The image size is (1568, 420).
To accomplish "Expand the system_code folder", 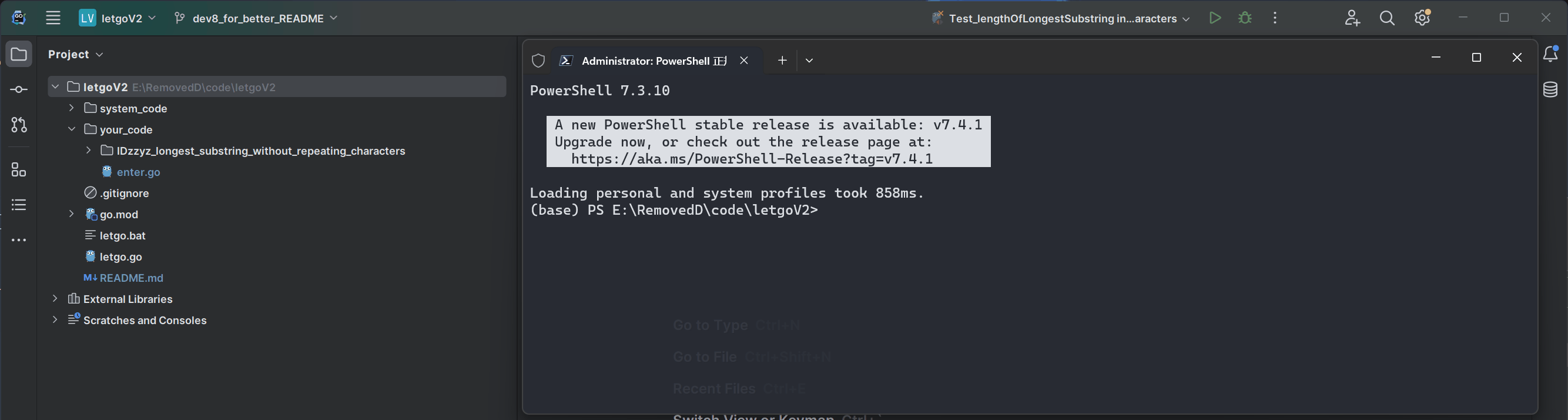I will tap(72, 108).
